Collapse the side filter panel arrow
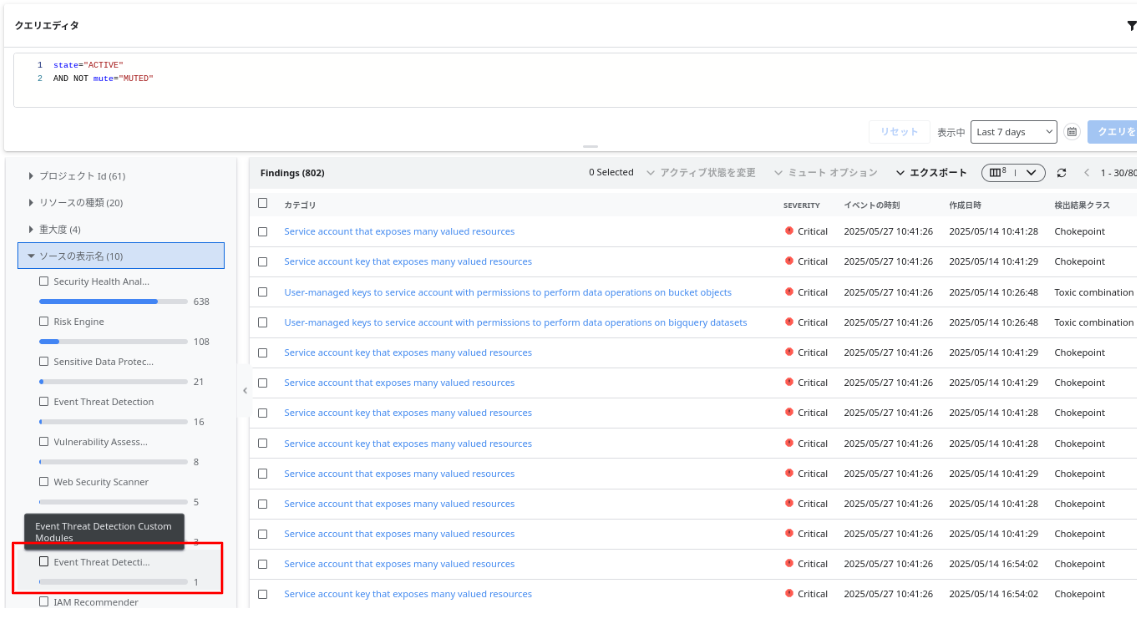Screen dimensions: 1137x618 (245, 390)
